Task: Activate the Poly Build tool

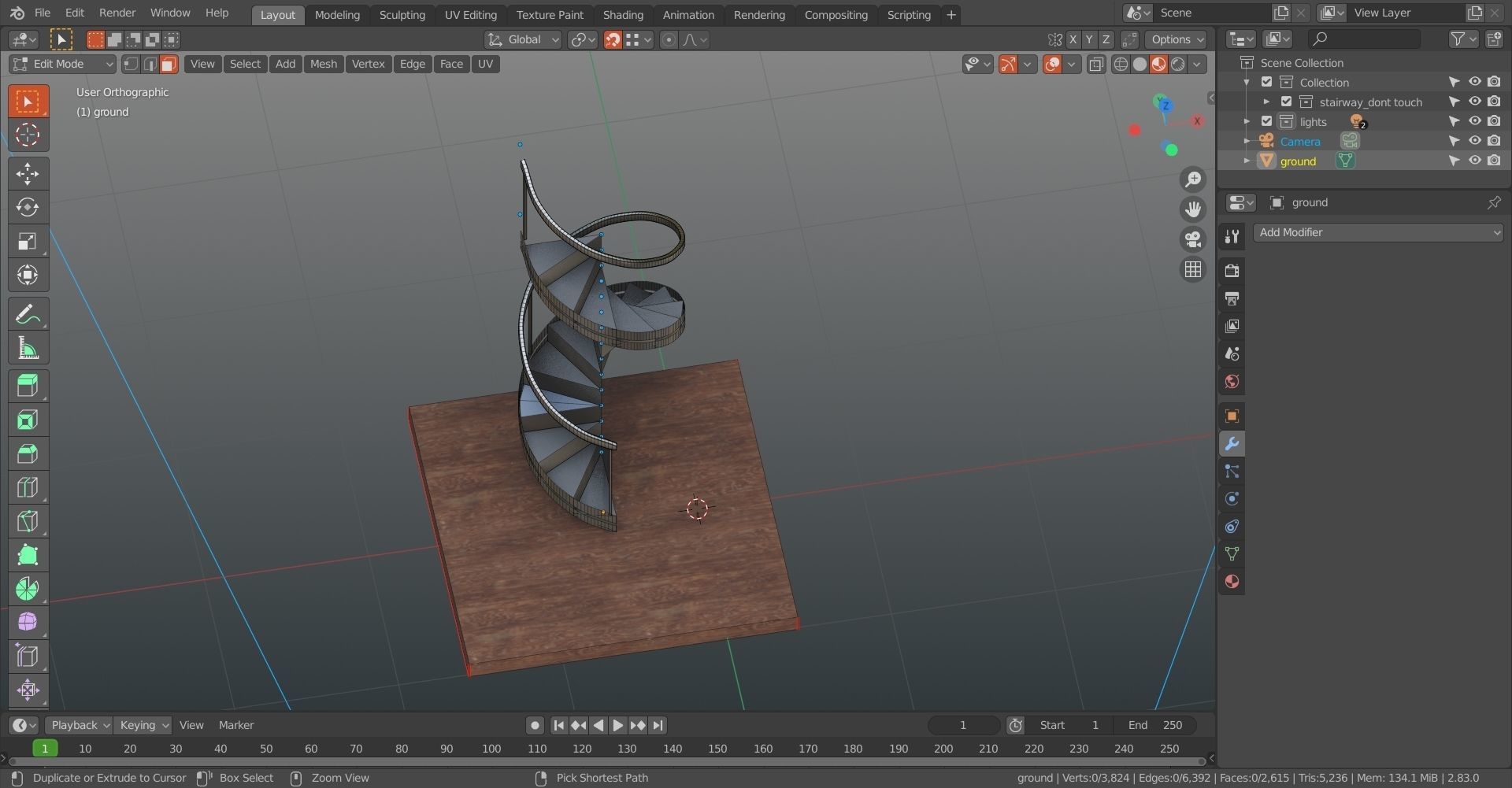Action: [x=28, y=555]
